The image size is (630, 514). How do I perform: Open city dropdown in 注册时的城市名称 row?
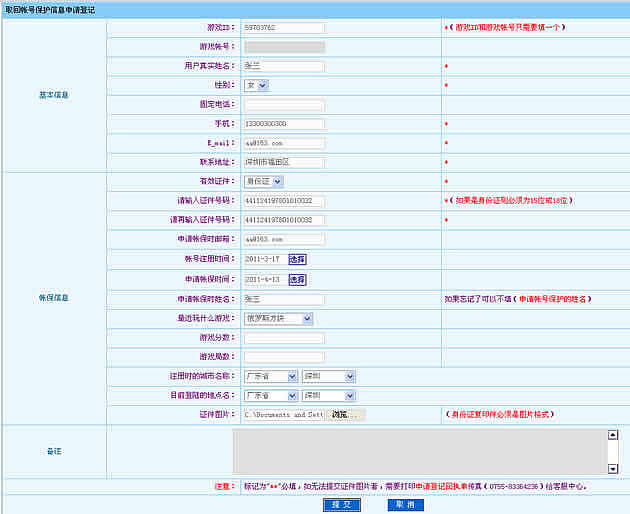click(328, 377)
